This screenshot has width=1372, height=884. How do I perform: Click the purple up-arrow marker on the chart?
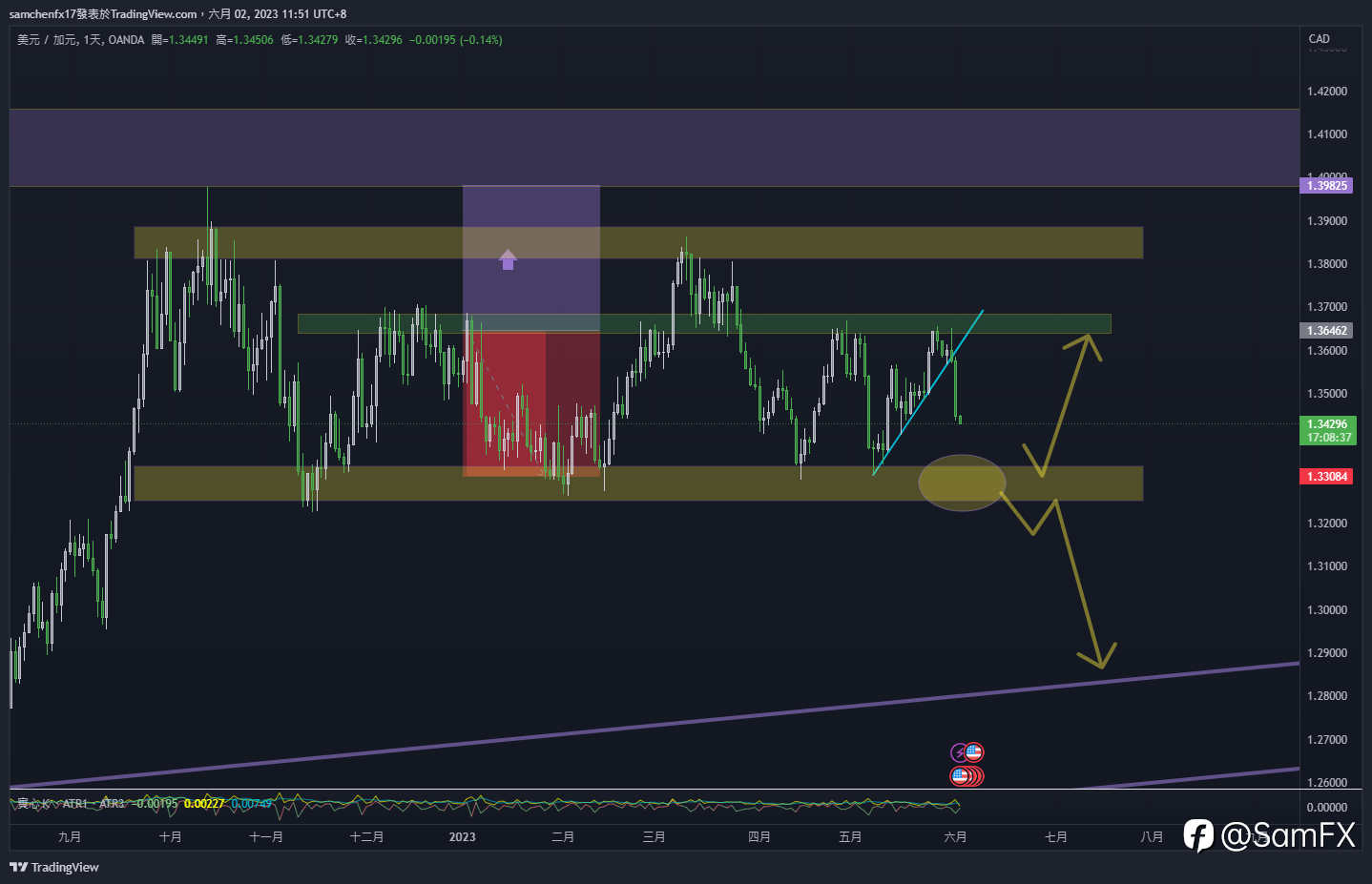tap(508, 259)
